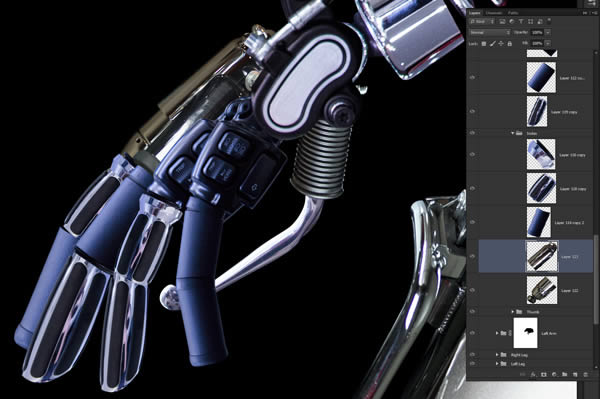
Task: Select the Layer 122 thumbnail
Action: [542, 290]
